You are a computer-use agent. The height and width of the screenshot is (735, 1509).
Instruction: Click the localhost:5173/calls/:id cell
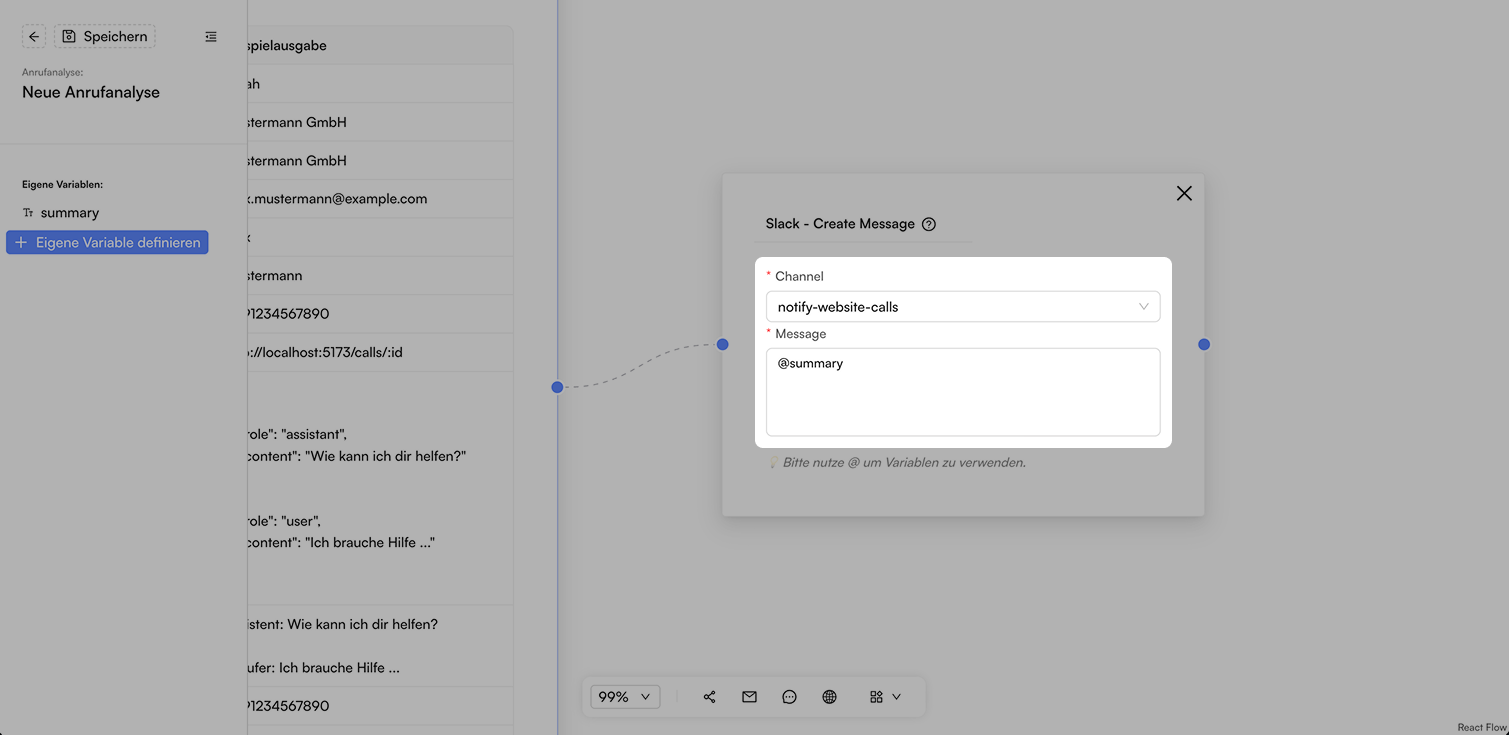pos(380,352)
